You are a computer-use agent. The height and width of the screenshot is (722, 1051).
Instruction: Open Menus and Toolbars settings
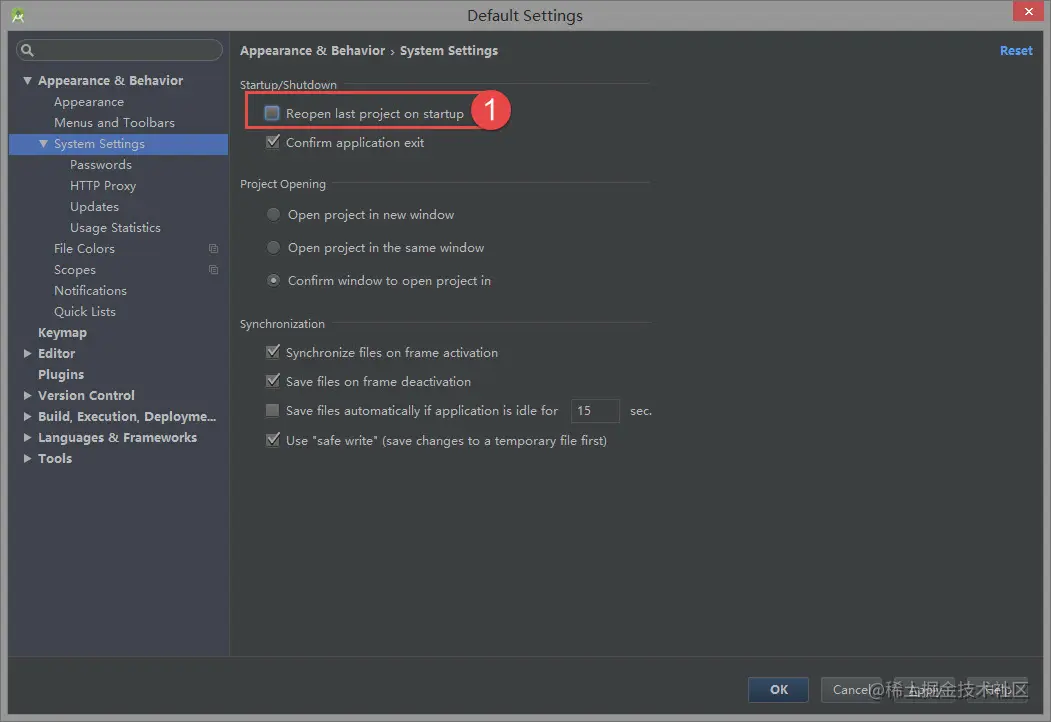click(115, 123)
